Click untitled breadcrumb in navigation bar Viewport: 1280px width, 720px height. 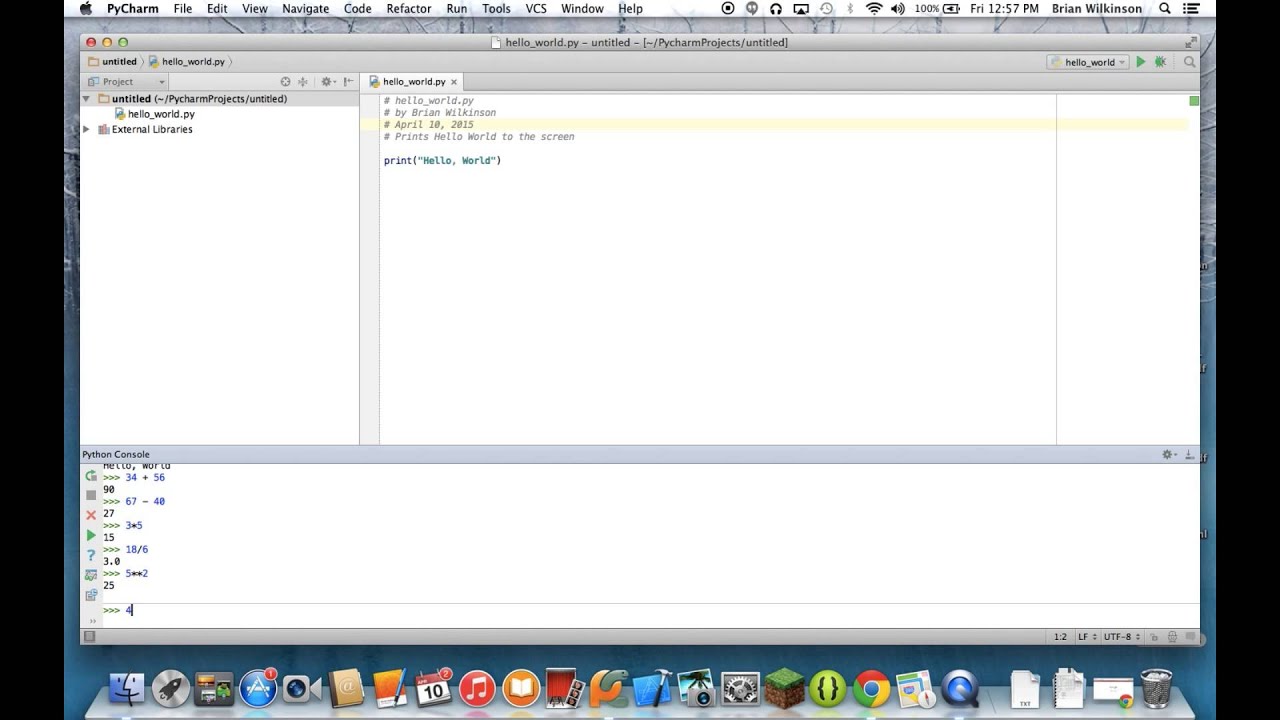119,62
